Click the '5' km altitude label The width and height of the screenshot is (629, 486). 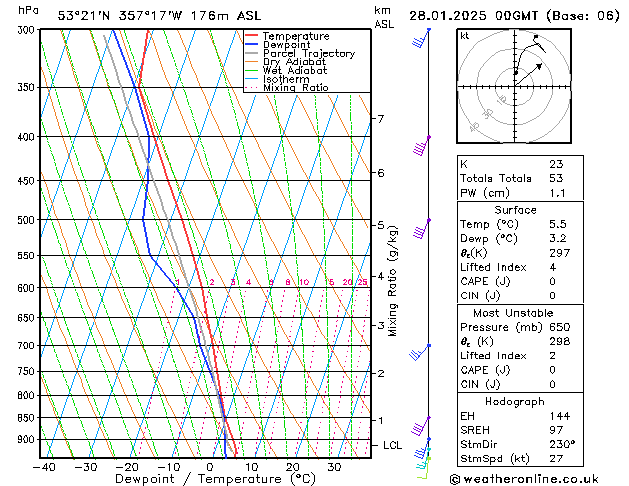pyautogui.click(x=381, y=225)
